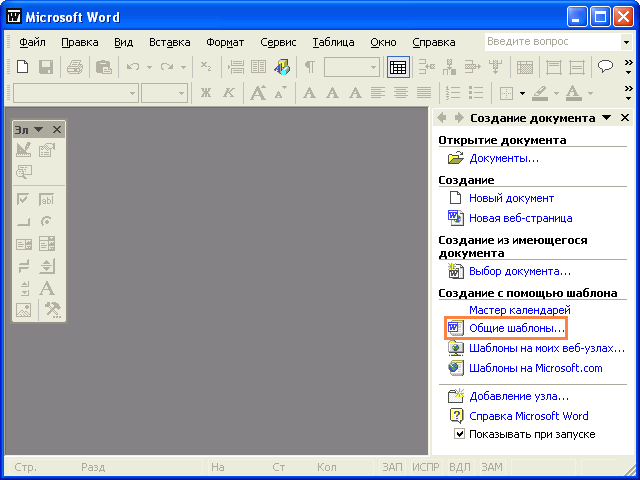Image resolution: width=640 pixels, height=480 pixels.
Task: Center align text
Action: coord(401,93)
